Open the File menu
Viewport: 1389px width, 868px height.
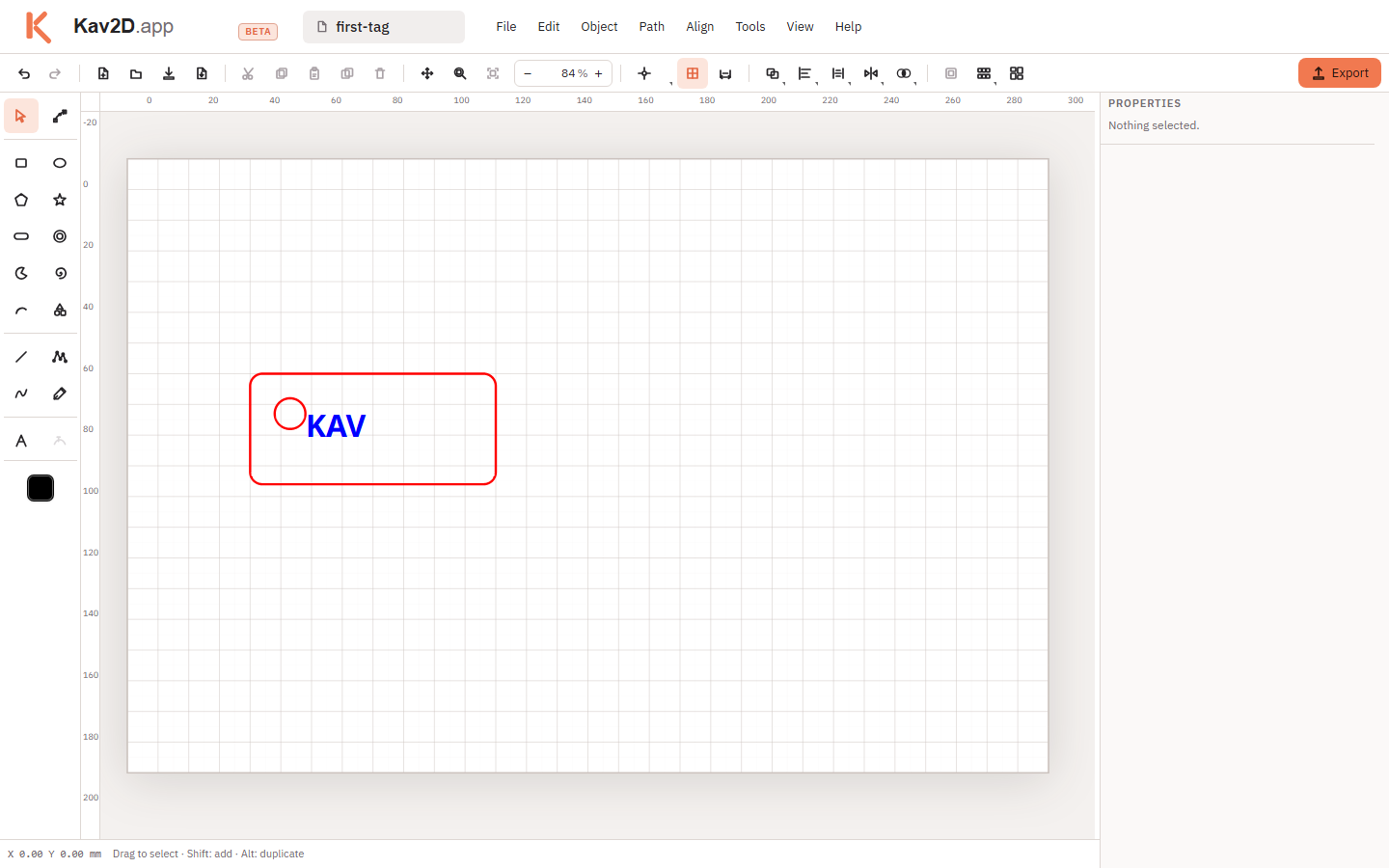tap(506, 27)
